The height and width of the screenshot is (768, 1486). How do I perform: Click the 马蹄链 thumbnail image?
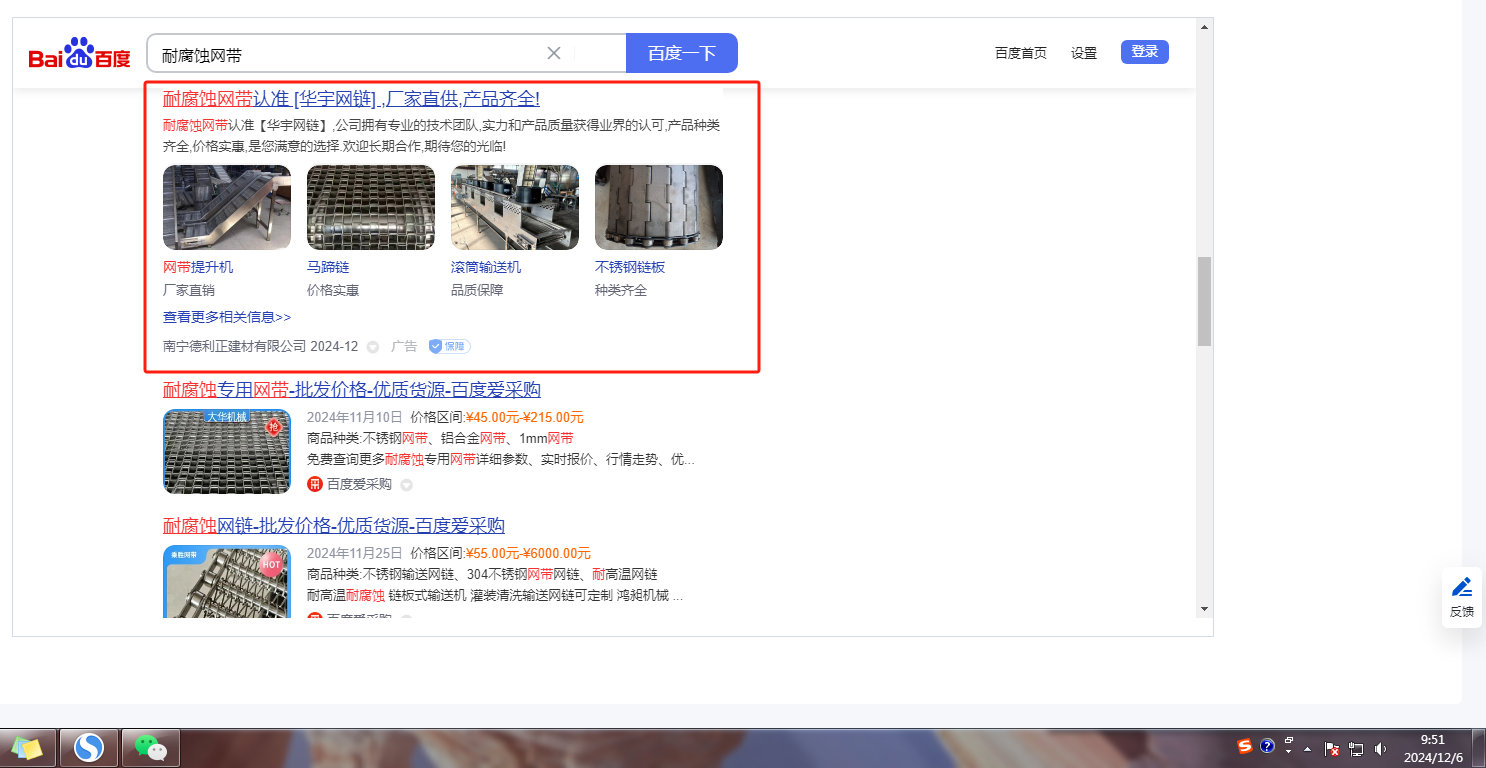[371, 207]
